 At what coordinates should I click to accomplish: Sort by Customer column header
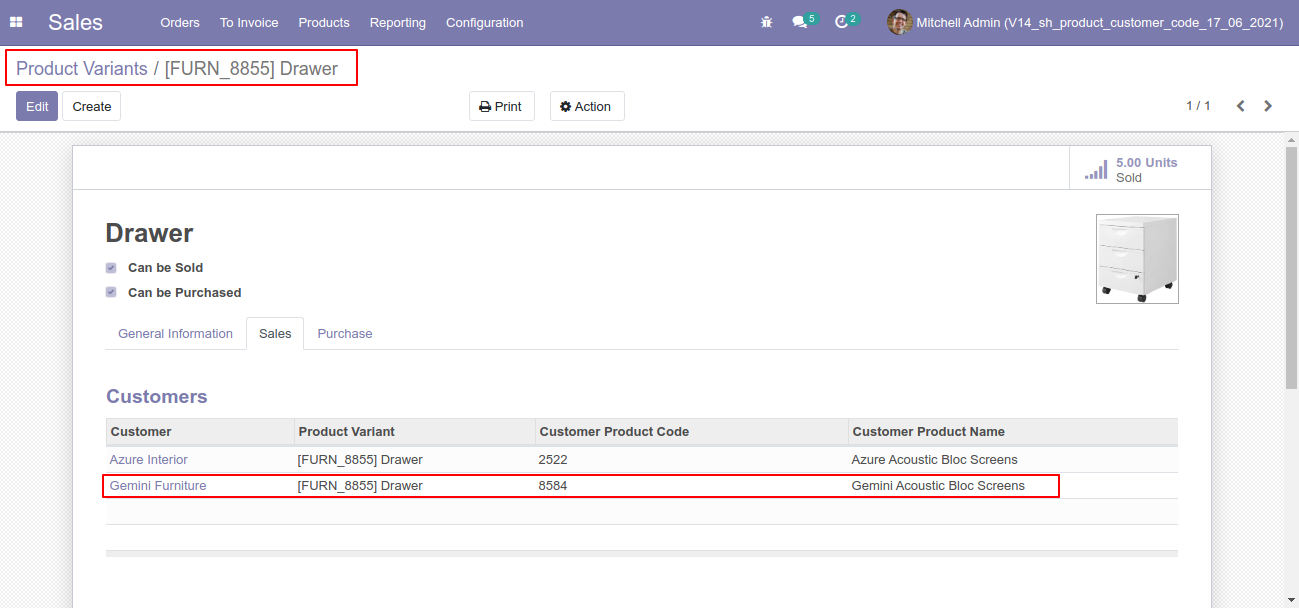(x=200, y=432)
